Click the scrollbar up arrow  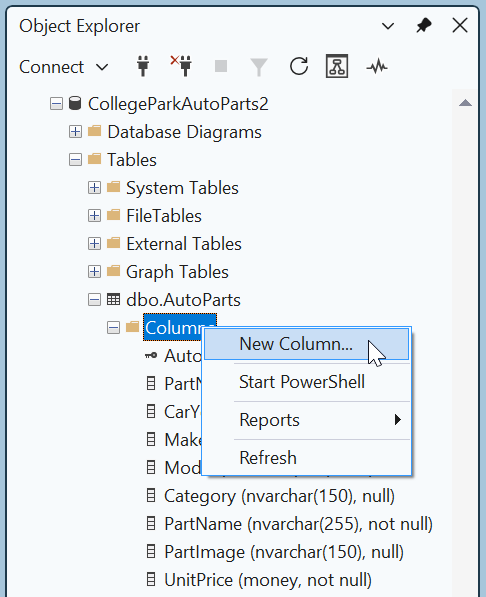coord(465,103)
